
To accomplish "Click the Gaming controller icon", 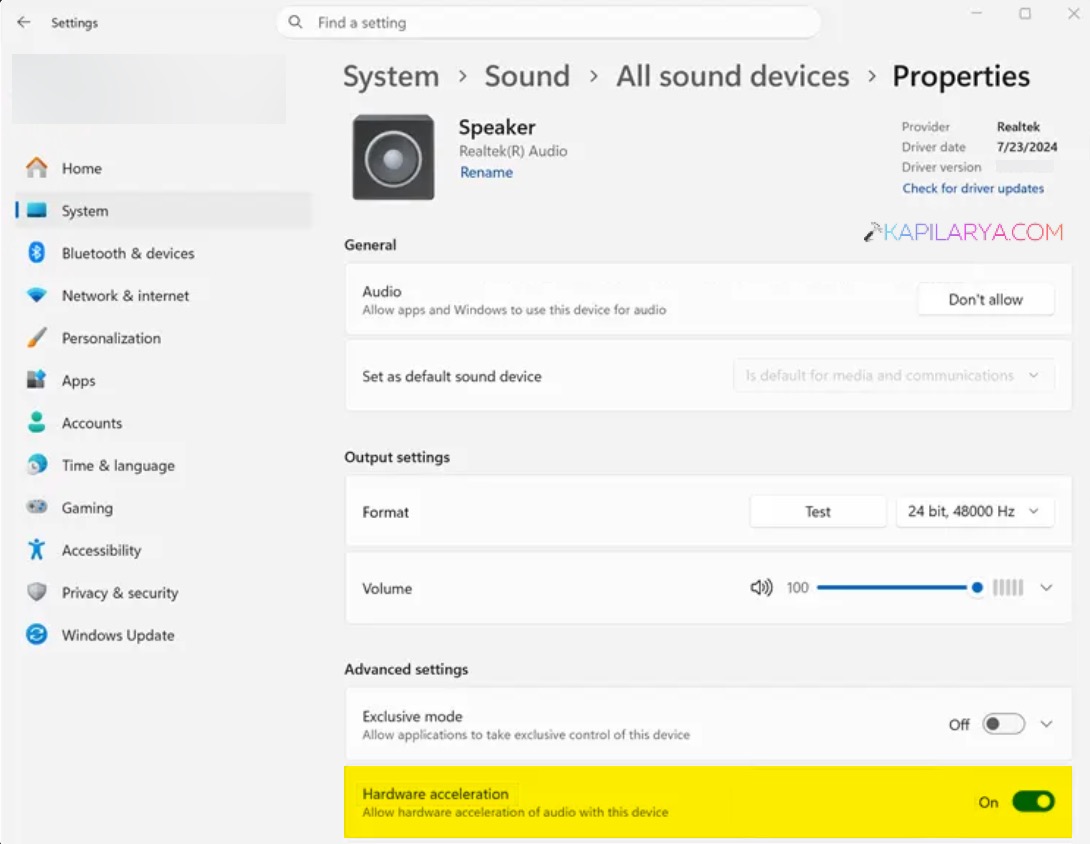I will [37, 507].
